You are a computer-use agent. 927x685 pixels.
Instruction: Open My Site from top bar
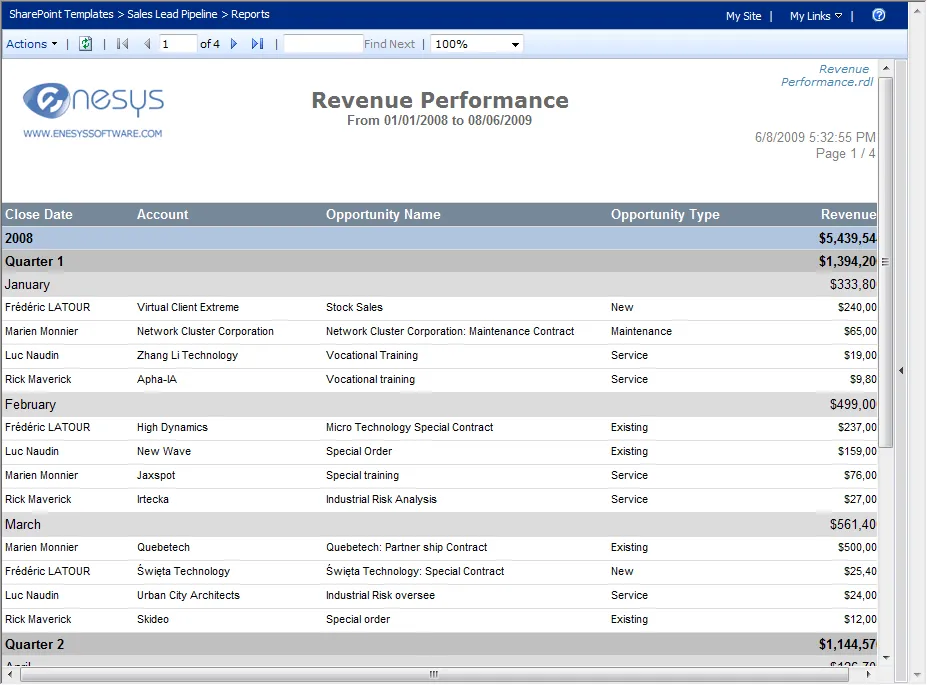coord(743,16)
